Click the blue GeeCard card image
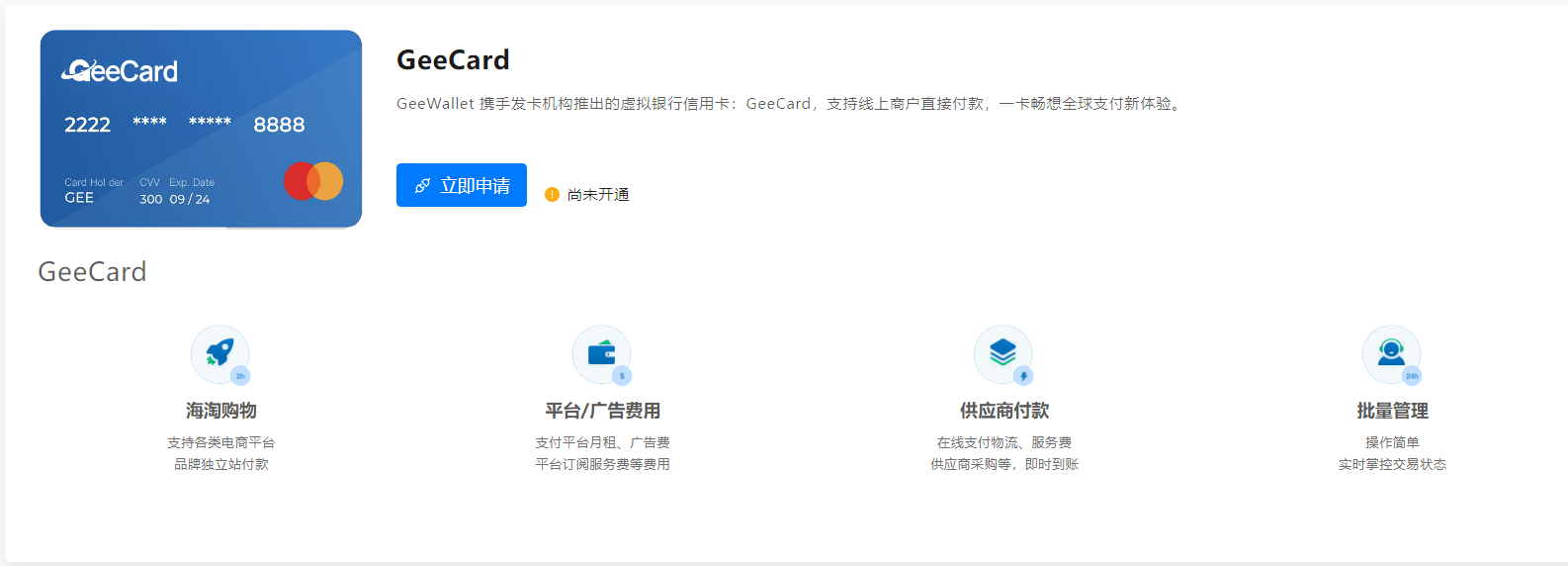Viewport: 1568px width, 566px height. 201,129
